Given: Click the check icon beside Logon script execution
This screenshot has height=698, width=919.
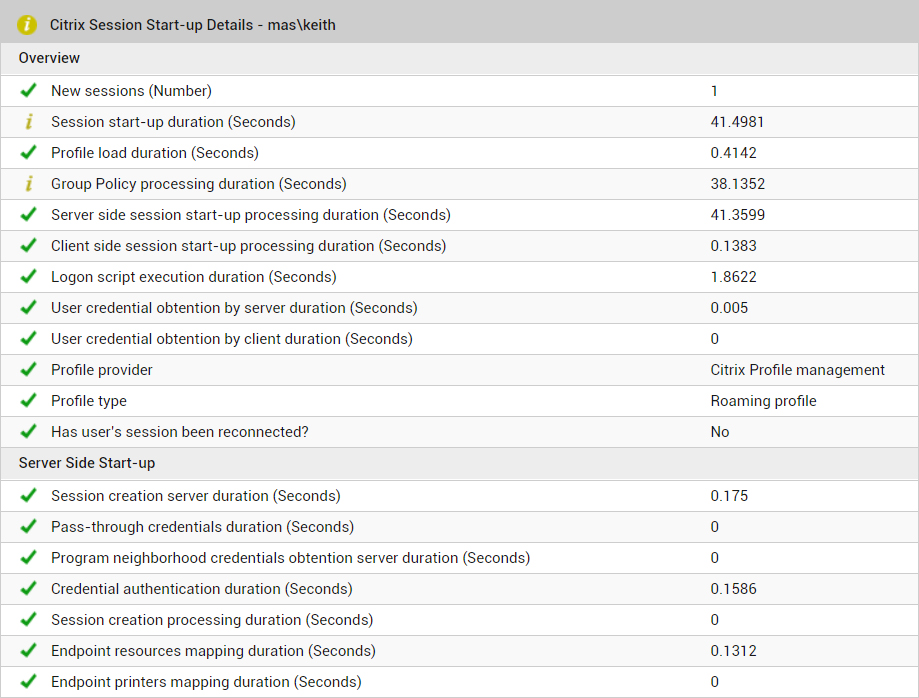Looking at the screenshot, I should [28, 277].
